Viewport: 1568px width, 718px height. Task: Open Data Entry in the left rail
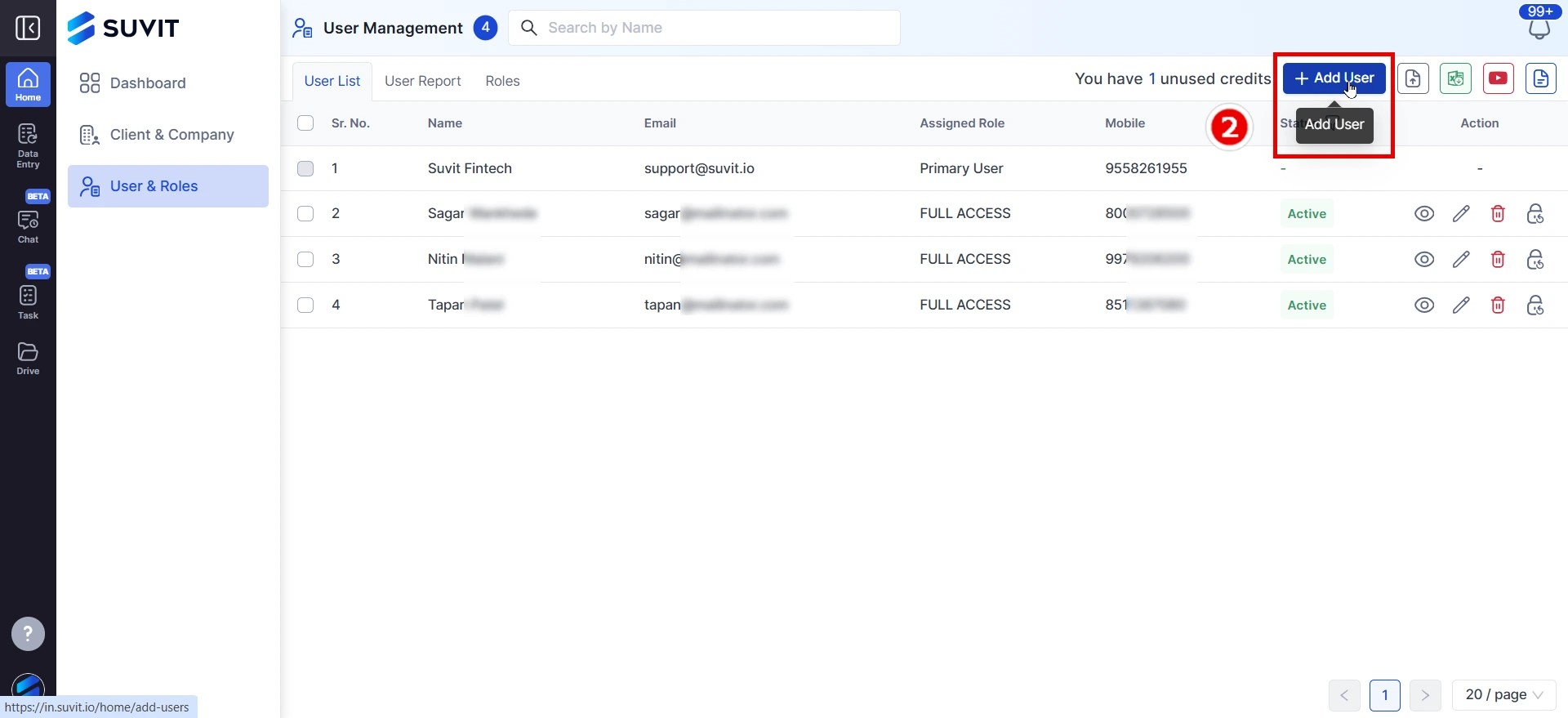coord(28,145)
